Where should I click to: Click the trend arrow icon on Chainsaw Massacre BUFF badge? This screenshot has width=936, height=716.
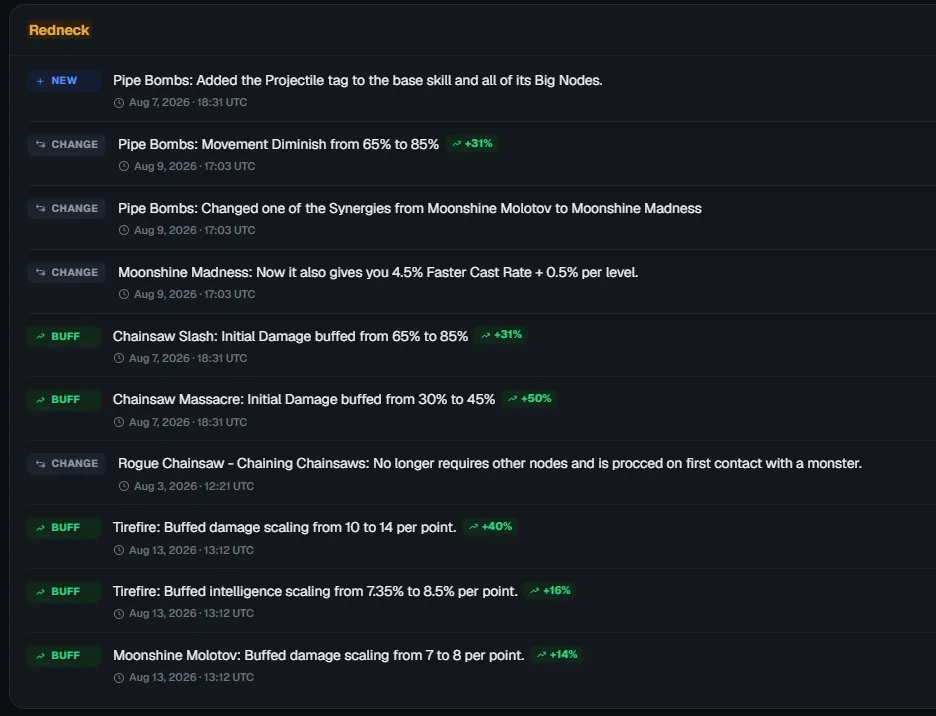[41, 400]
